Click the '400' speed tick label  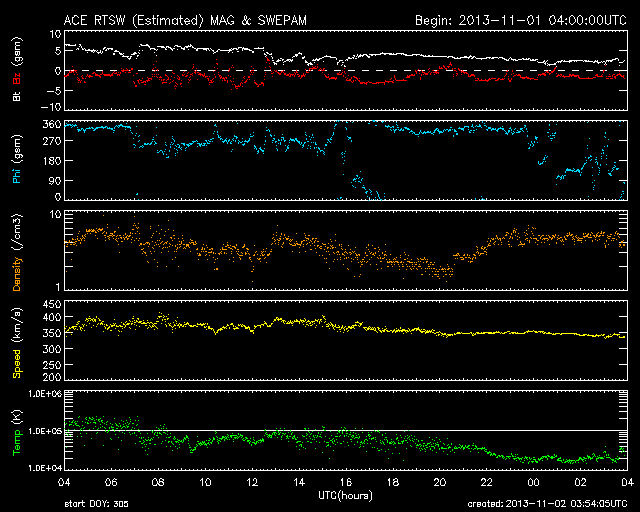click(x=52, y=317)
